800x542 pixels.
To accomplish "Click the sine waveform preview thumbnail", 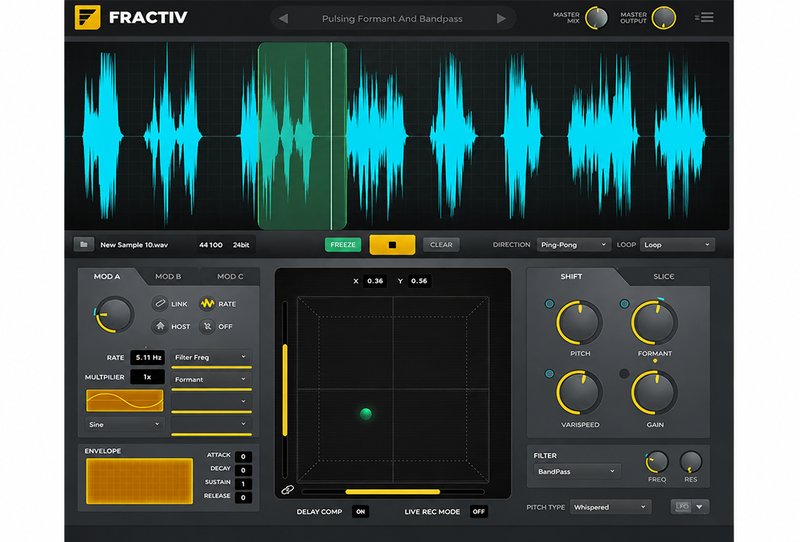I will point(124,401).
